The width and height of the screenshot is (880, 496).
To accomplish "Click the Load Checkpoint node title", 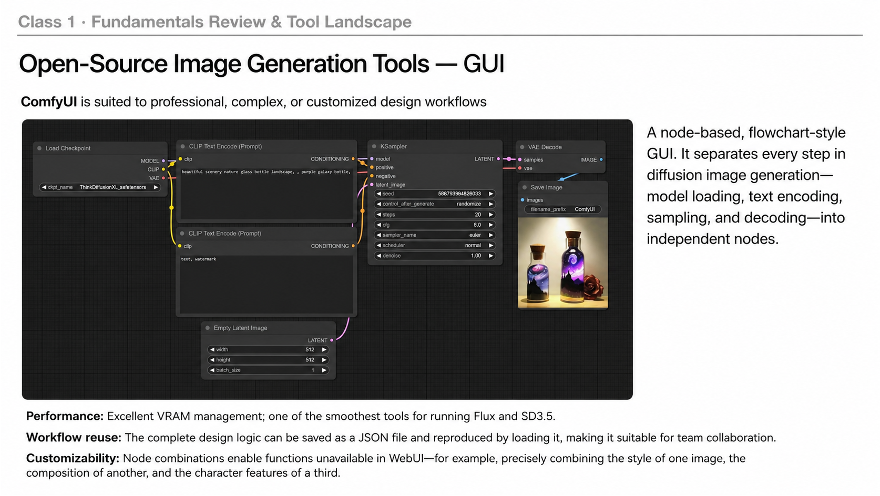I will coord(68,148).
